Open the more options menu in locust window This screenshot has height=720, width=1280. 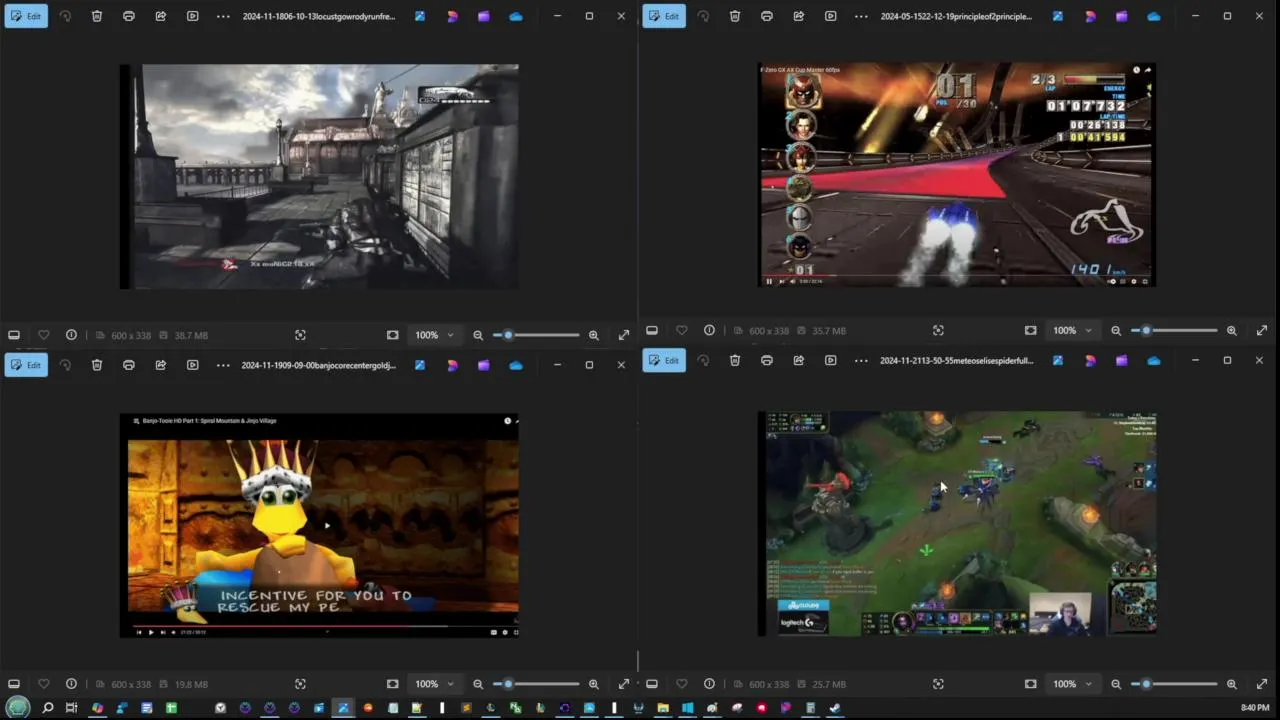coord(223,16)
